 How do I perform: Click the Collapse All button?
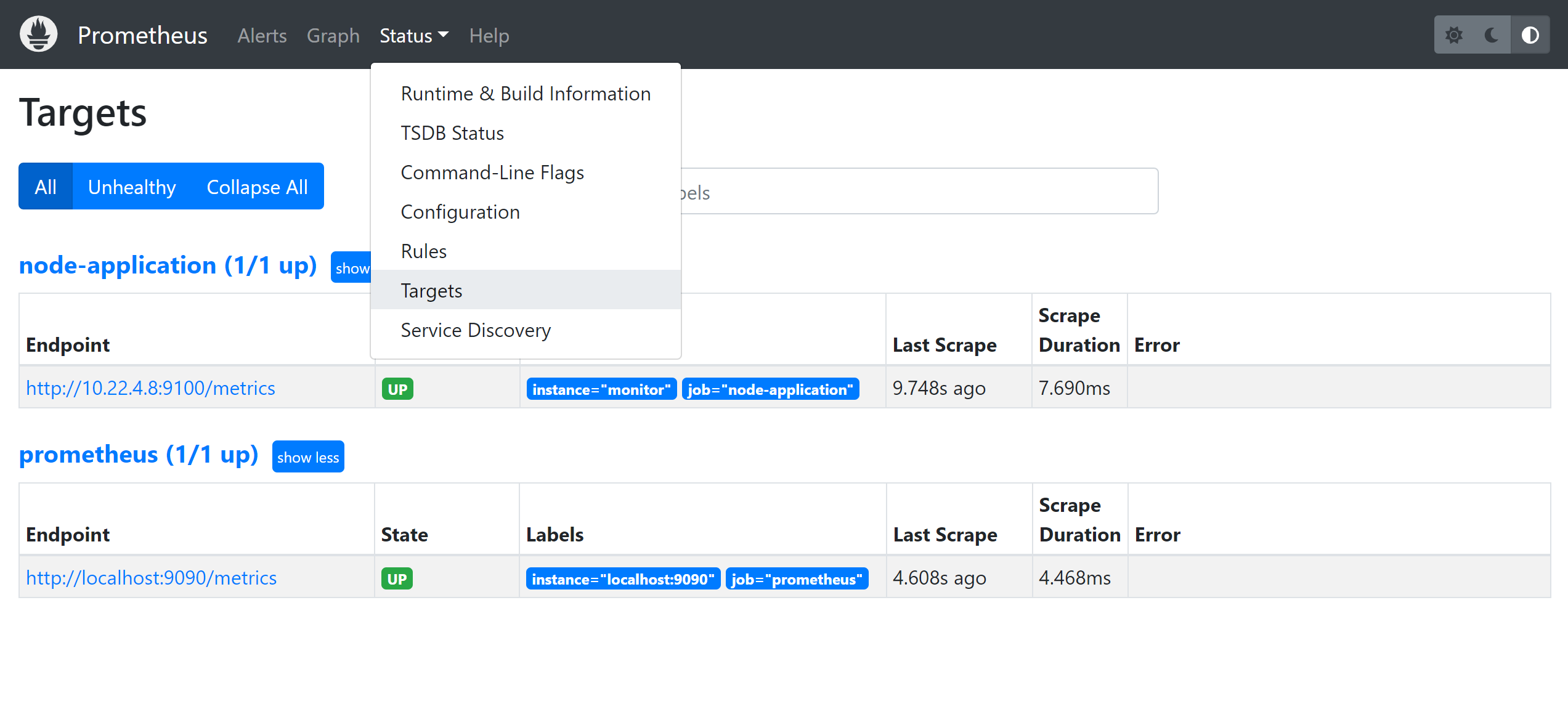(x=257, y=186)
